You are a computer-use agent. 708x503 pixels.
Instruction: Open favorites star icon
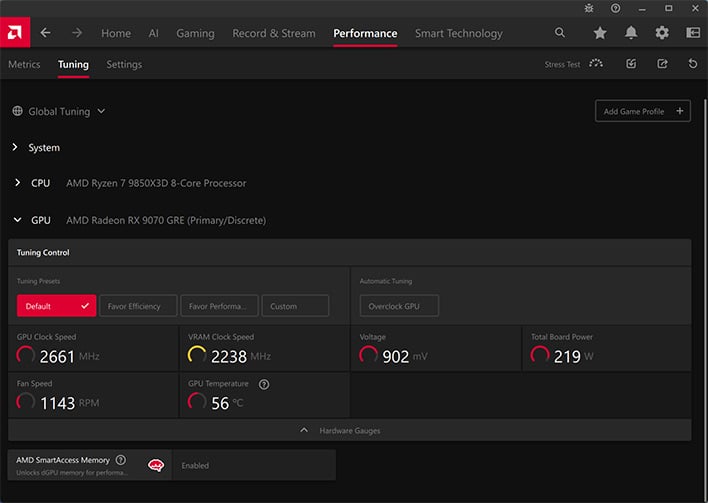point(600,33)
